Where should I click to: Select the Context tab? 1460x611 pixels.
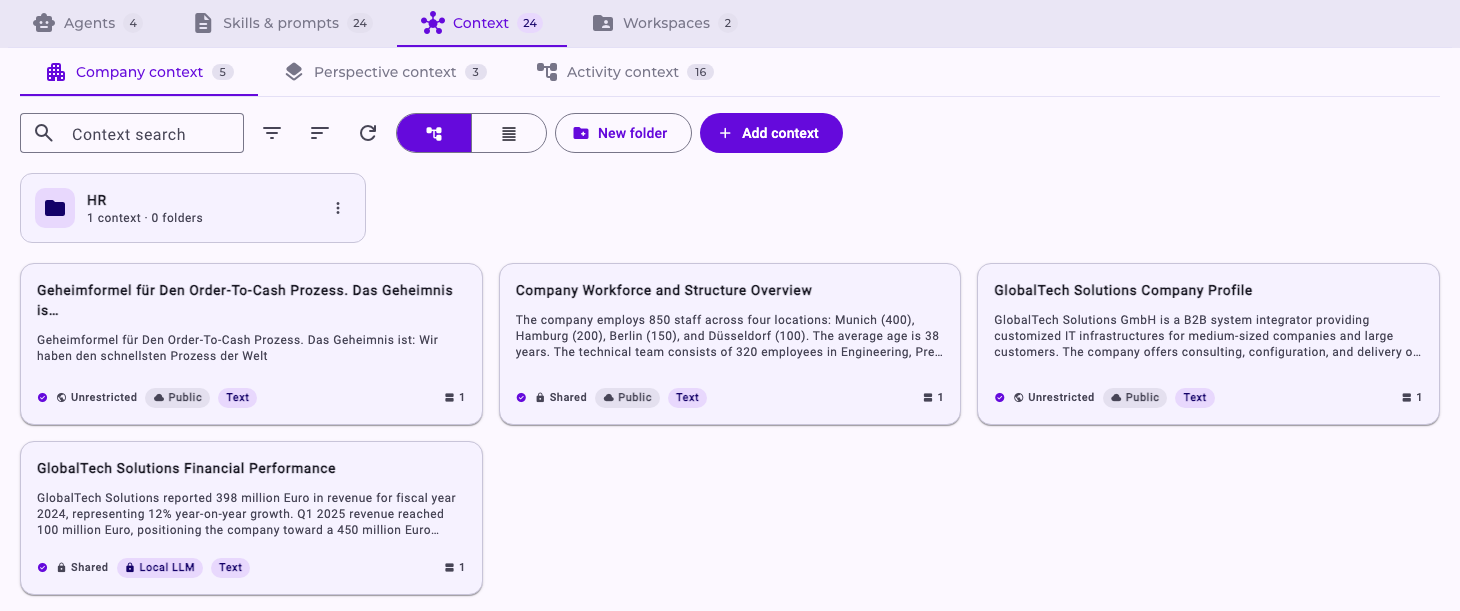tap(482, 23)
